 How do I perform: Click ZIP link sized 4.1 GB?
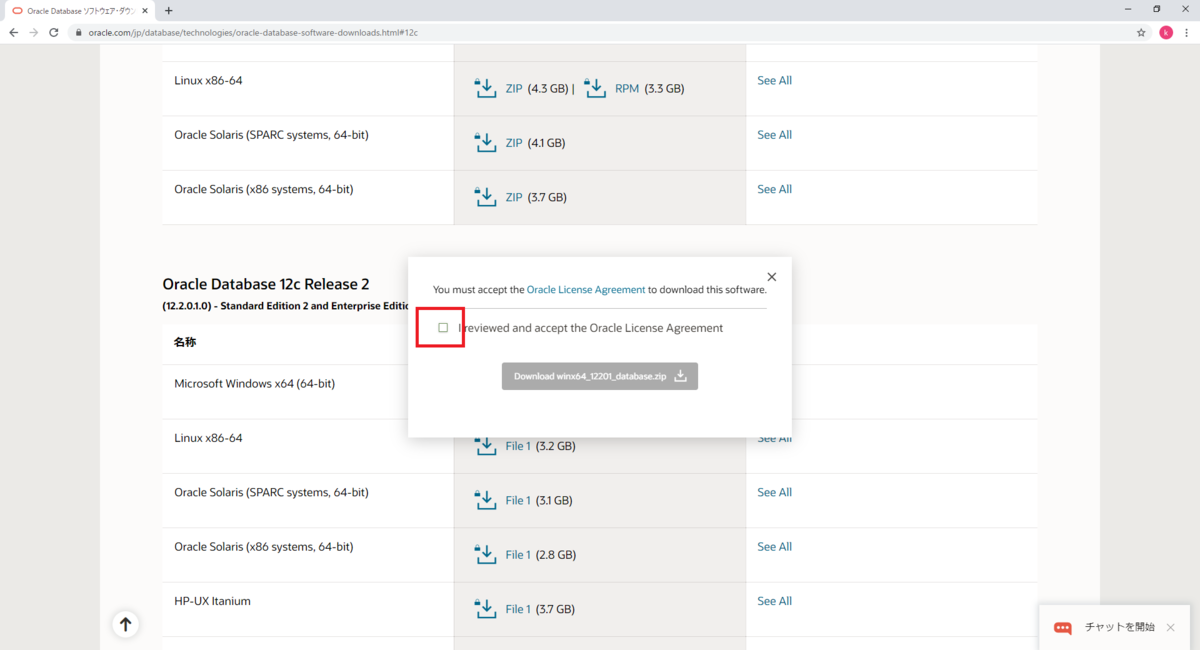pyautogui.click(x=514, y=143)
